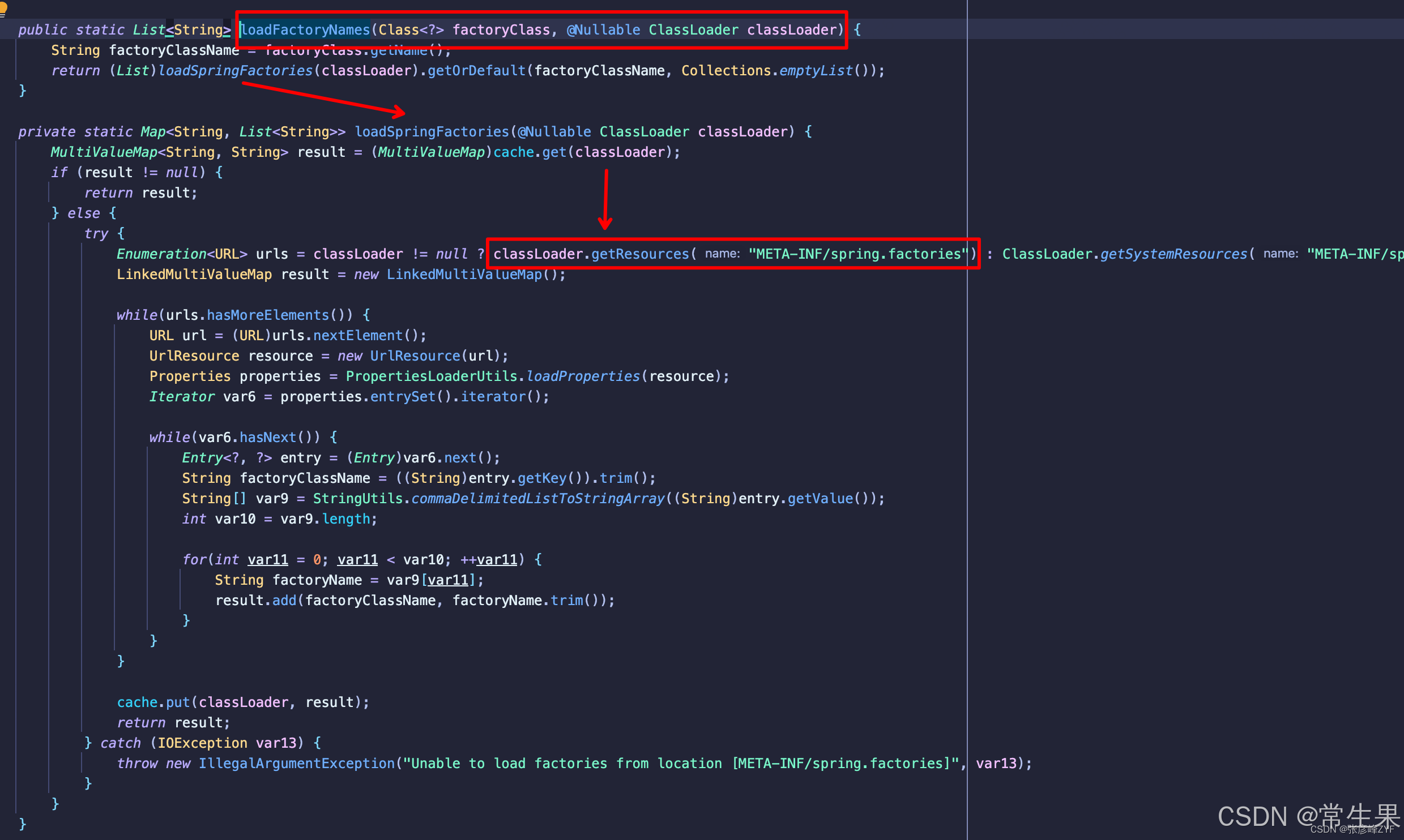The width and height of the screenshot is (1404, 840).
Task: Select the highlighted loadFactoryNames method name
Action: (305, 29)
